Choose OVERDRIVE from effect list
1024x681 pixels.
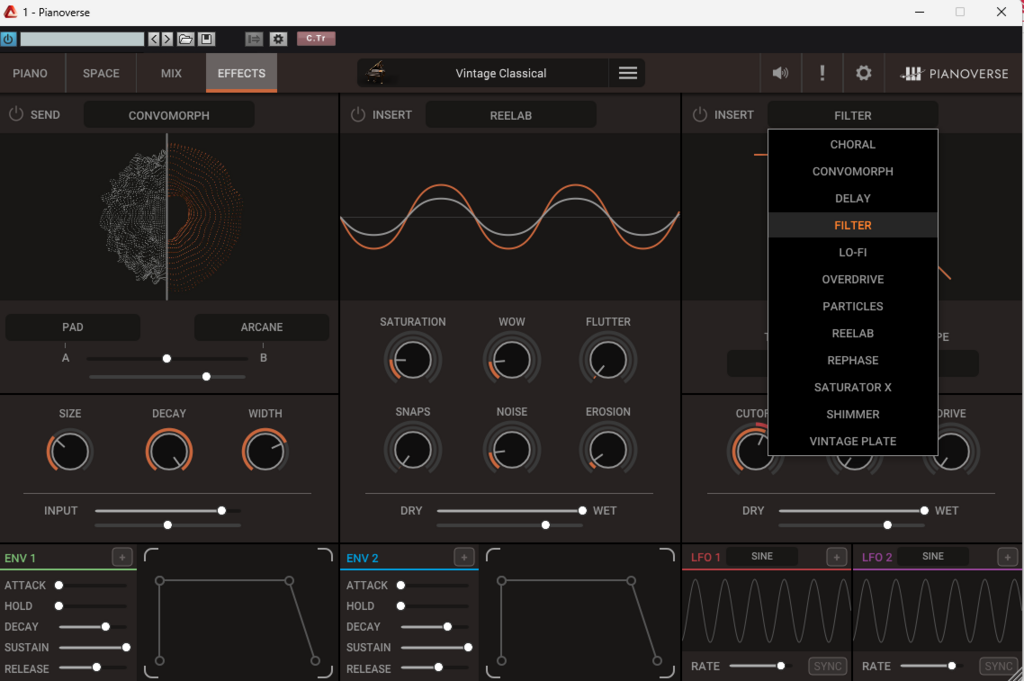[x=853, y=279]
